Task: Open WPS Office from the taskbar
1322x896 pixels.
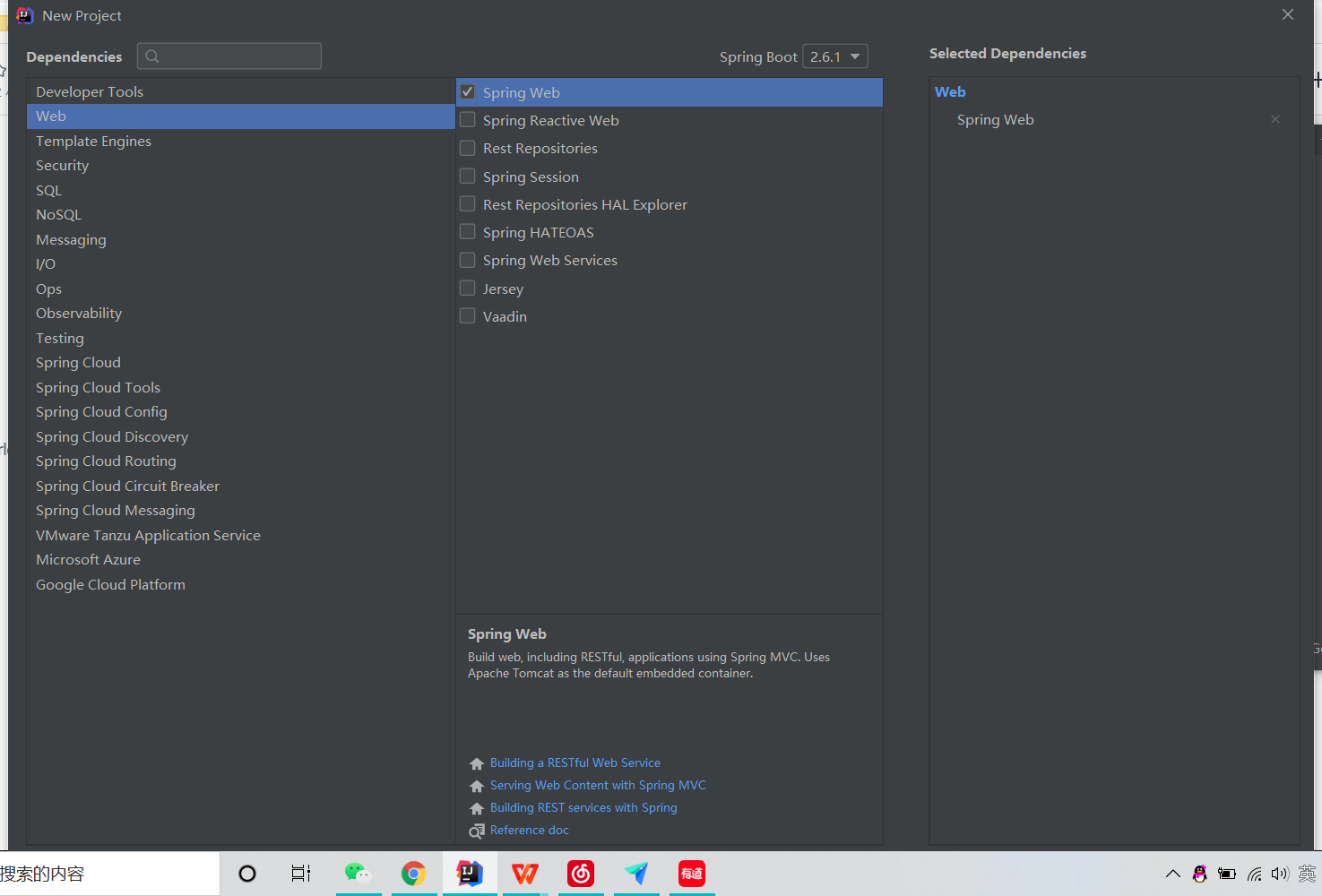Action: tap(525, 874)
